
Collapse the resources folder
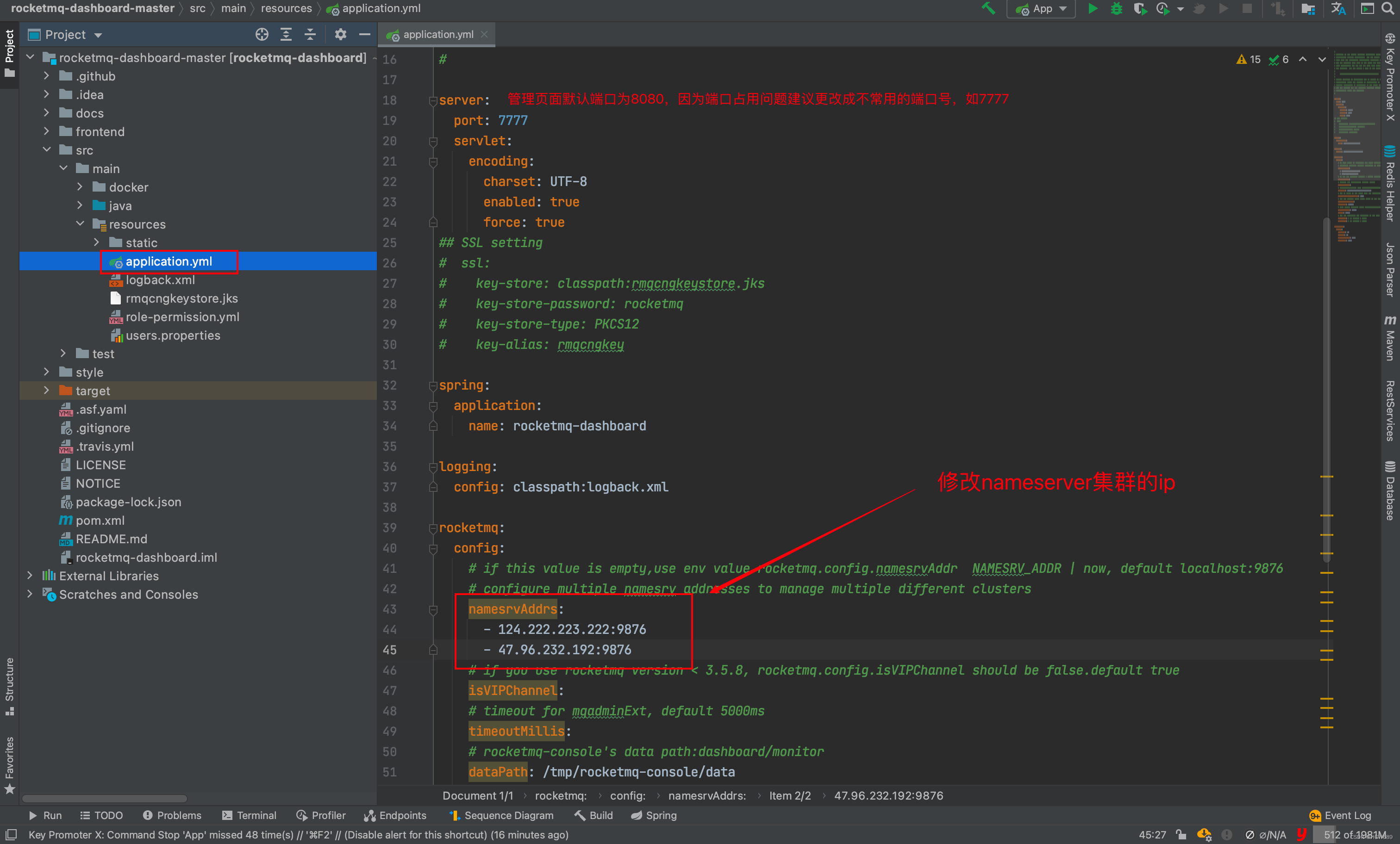pyautogui.click(x=80, y=224)
